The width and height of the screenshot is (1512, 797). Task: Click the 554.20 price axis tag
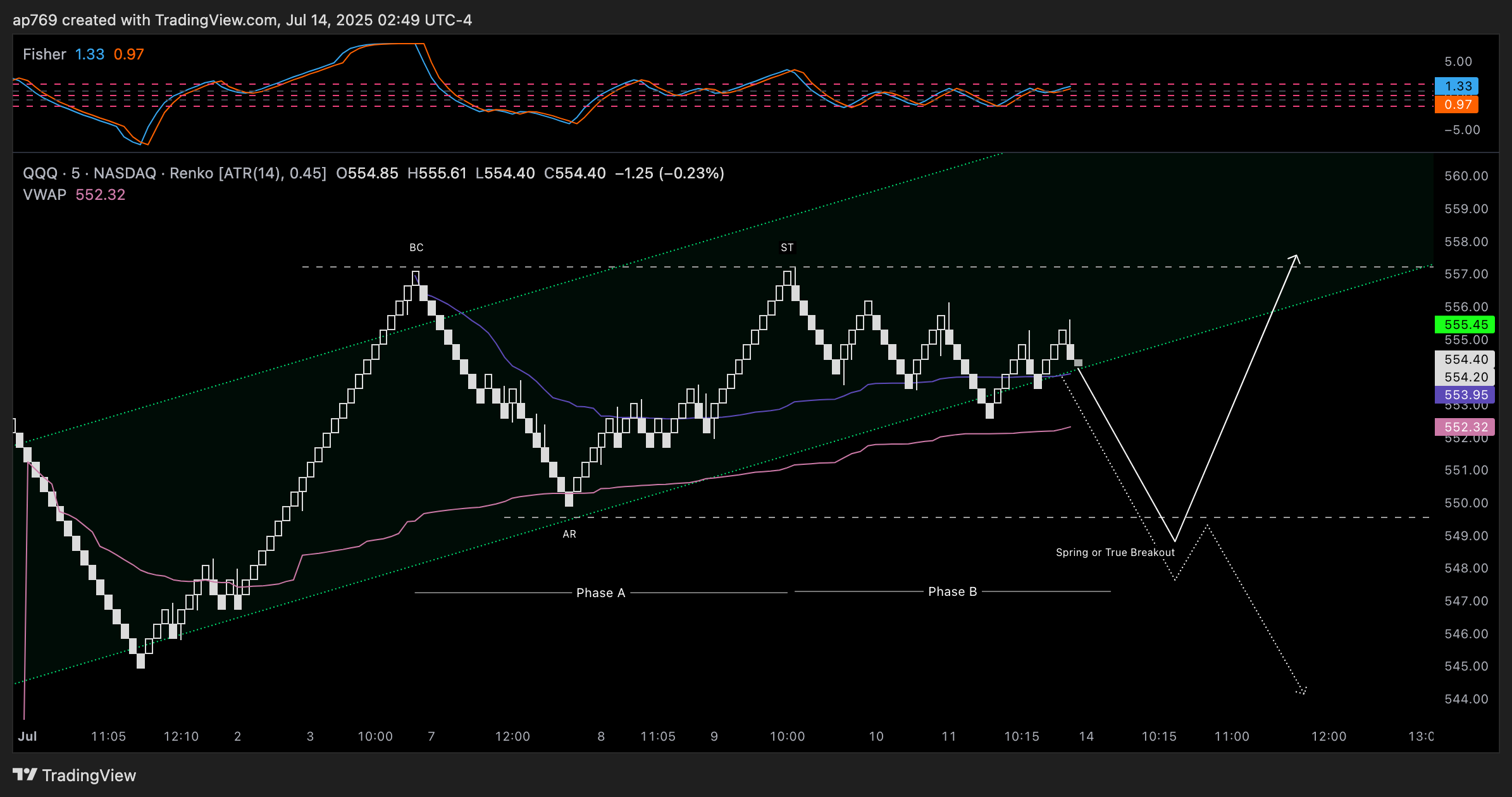point(1465,377)
